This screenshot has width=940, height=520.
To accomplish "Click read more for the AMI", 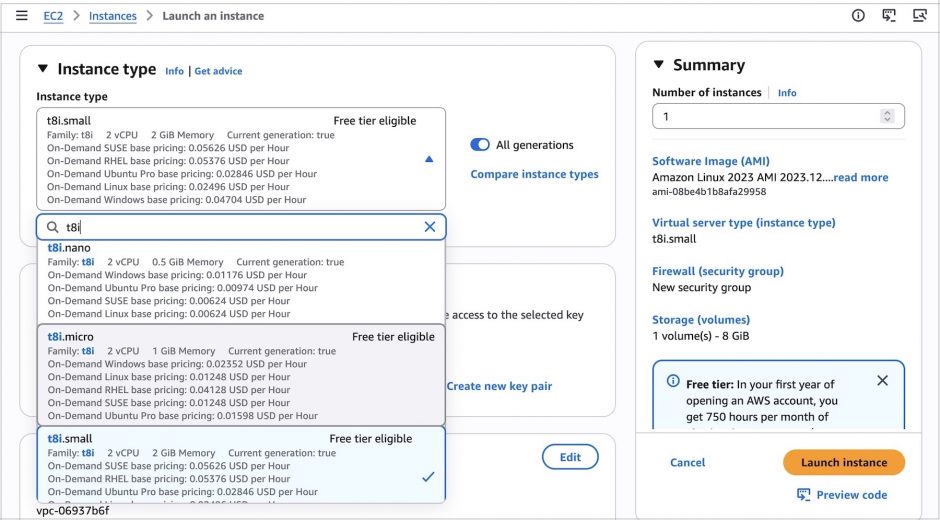I will pyautogui.click(x=861, y=177).
